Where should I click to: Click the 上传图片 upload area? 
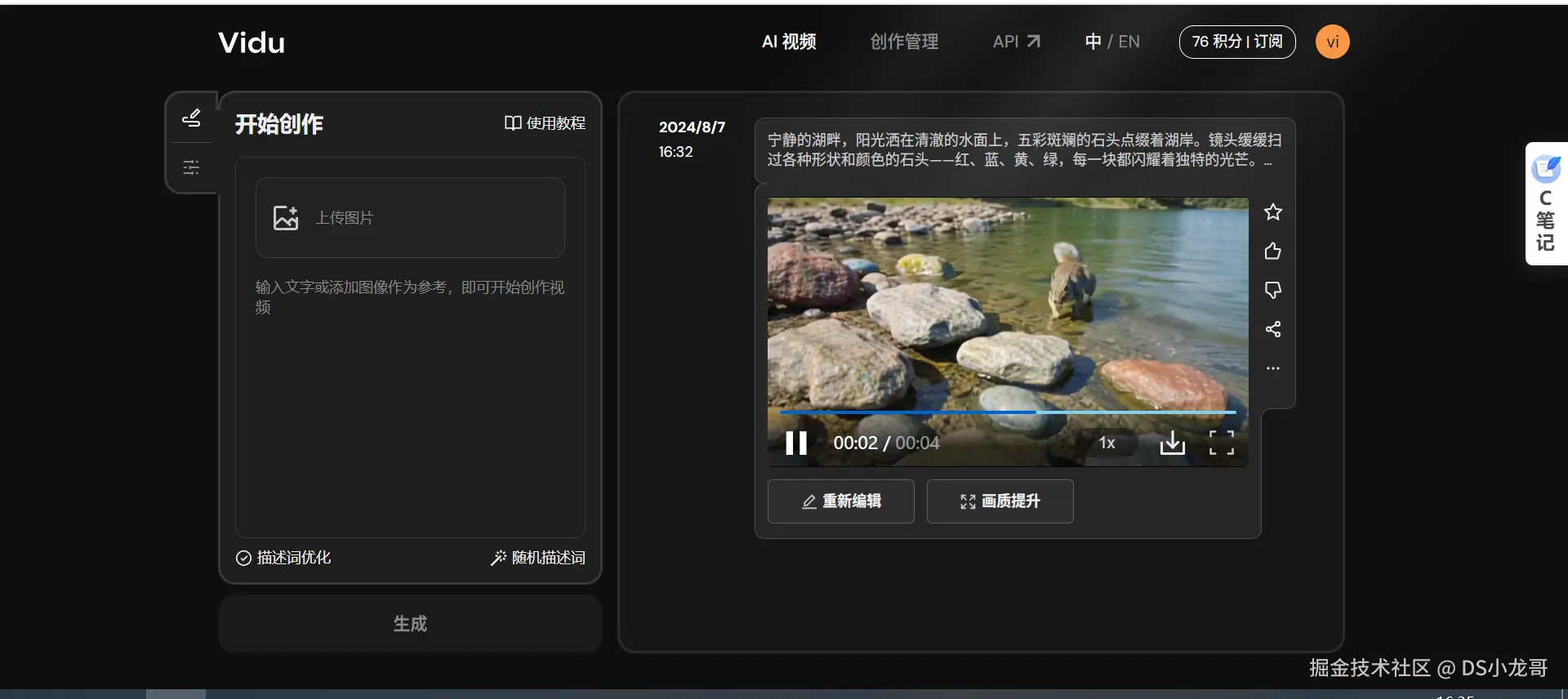pos(410,218)
